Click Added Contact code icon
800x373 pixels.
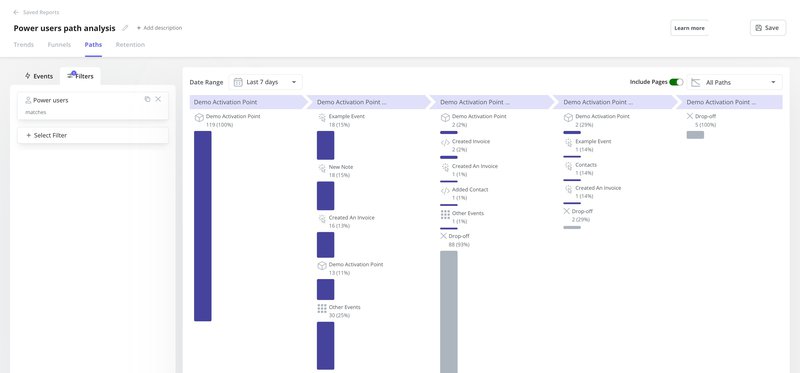click(x=445, y=191)
